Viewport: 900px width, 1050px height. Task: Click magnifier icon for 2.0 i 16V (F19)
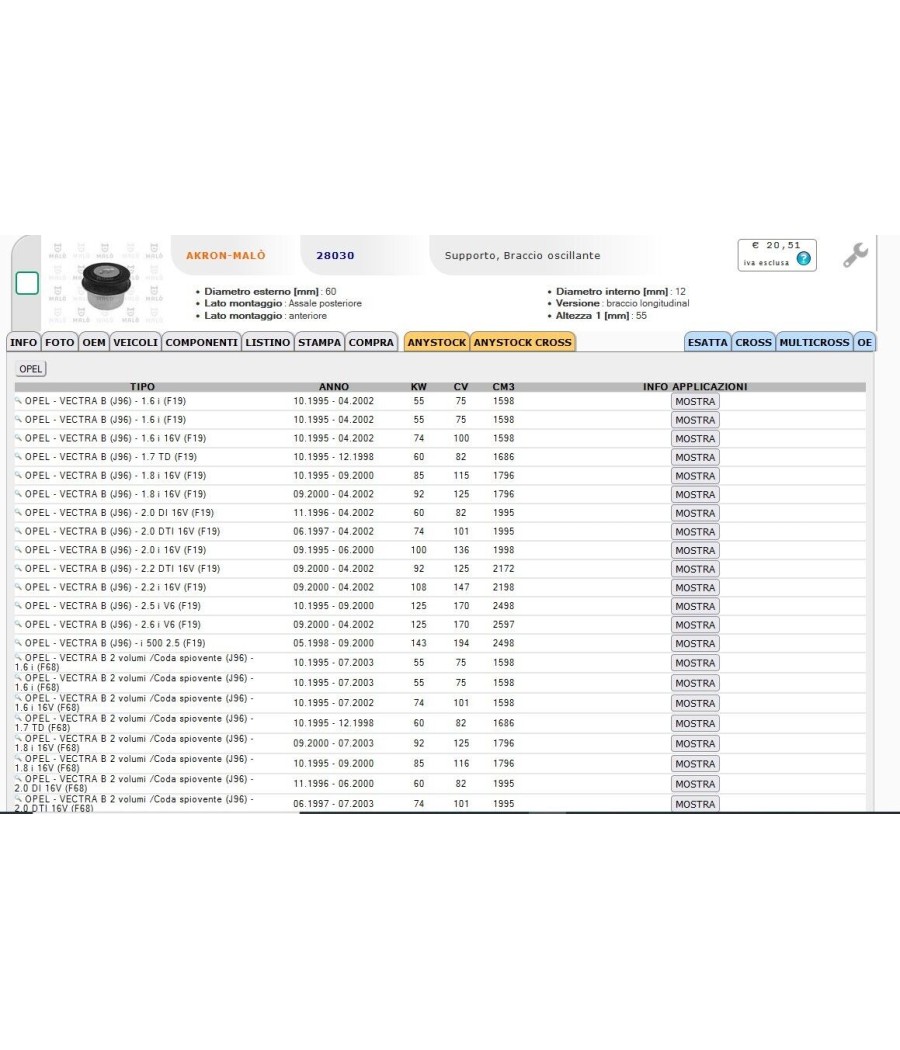(18, 550)
